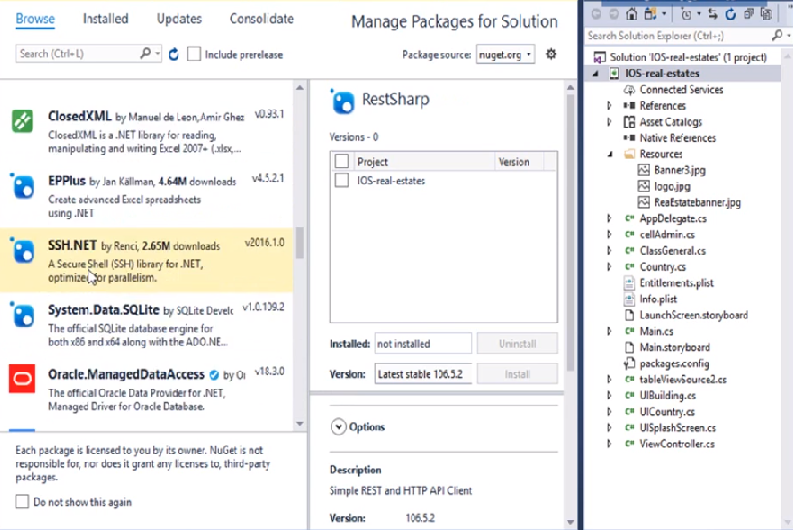793x530 pixels.
Task: Click the Resources folder icon
Action: 629,154
